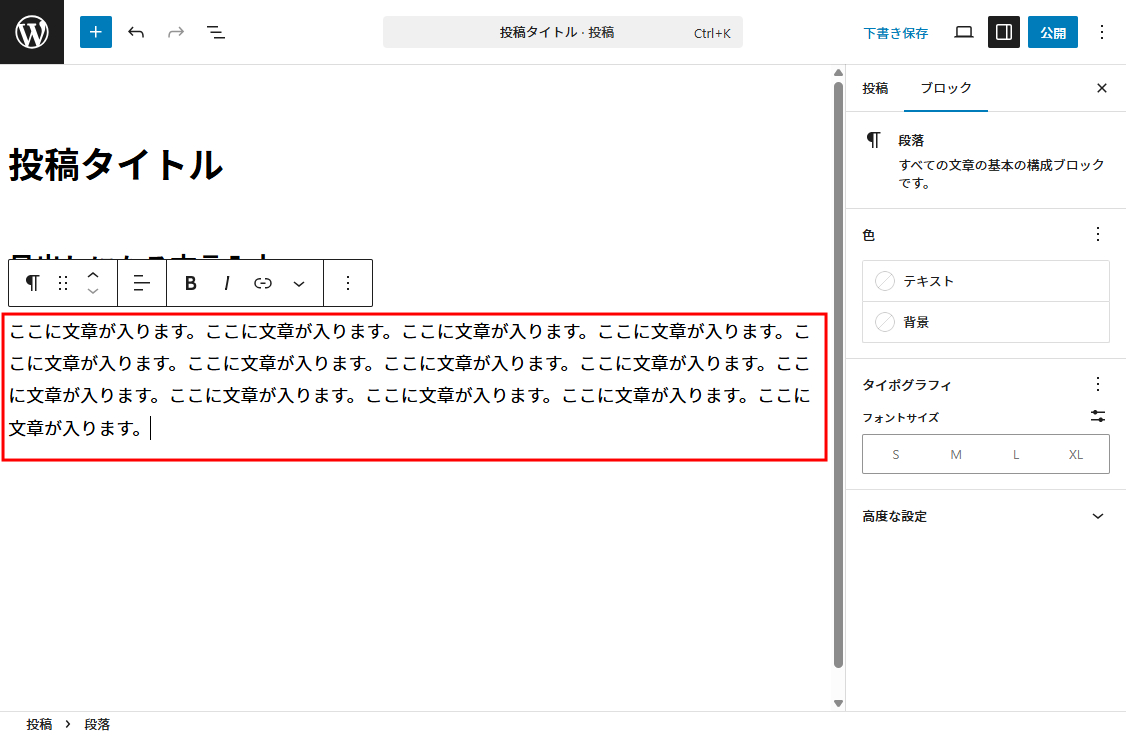Move the block down

click(93, 291)
